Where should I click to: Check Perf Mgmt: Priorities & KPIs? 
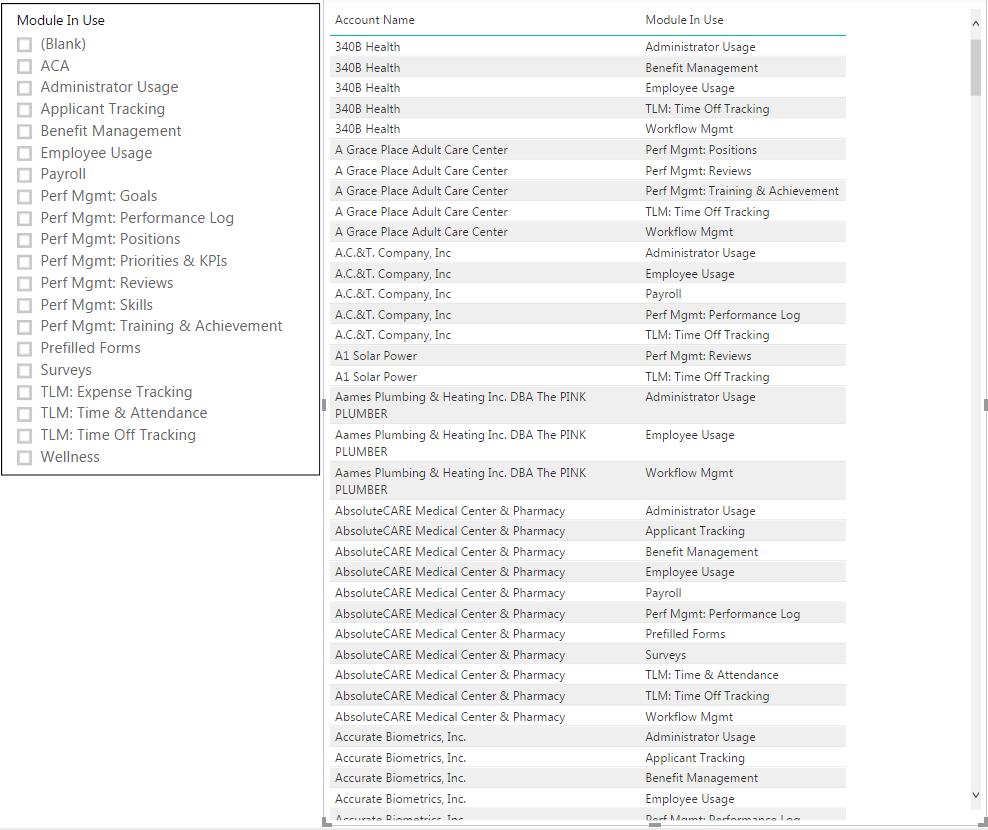click(25, 262)
